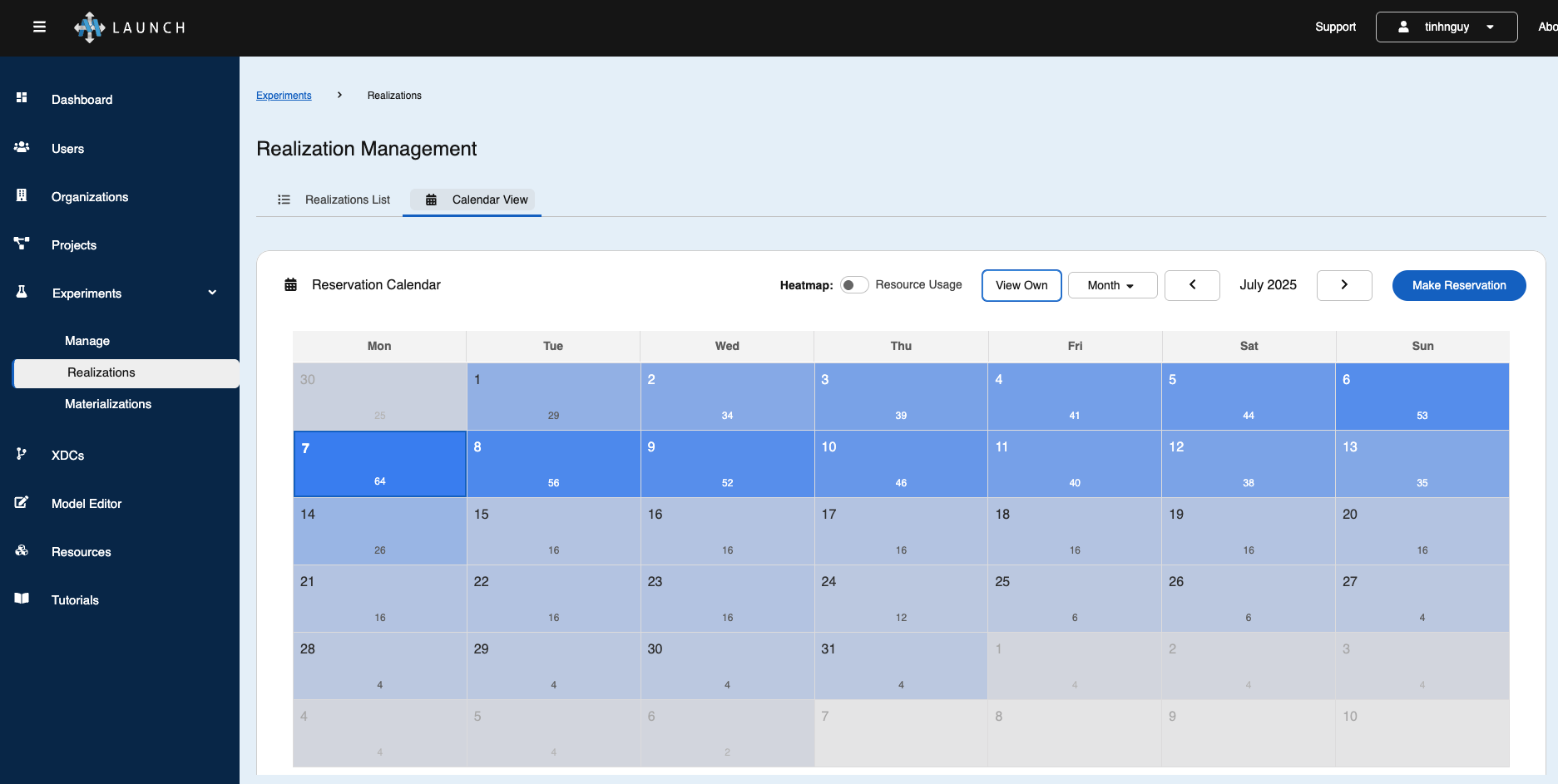Open Materializations in the sidebar
The height and width of the screenshot is (784, 1558).
pos(108,404)
